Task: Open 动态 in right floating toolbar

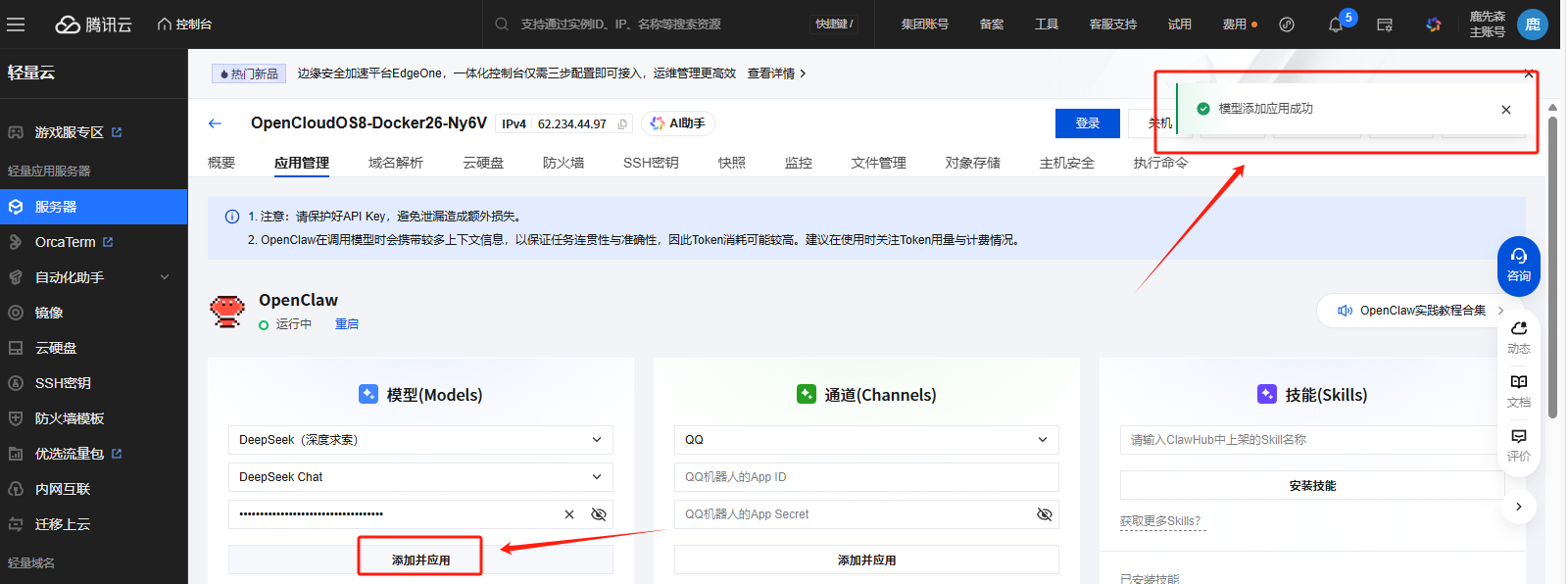Action: pos(1518,337)
